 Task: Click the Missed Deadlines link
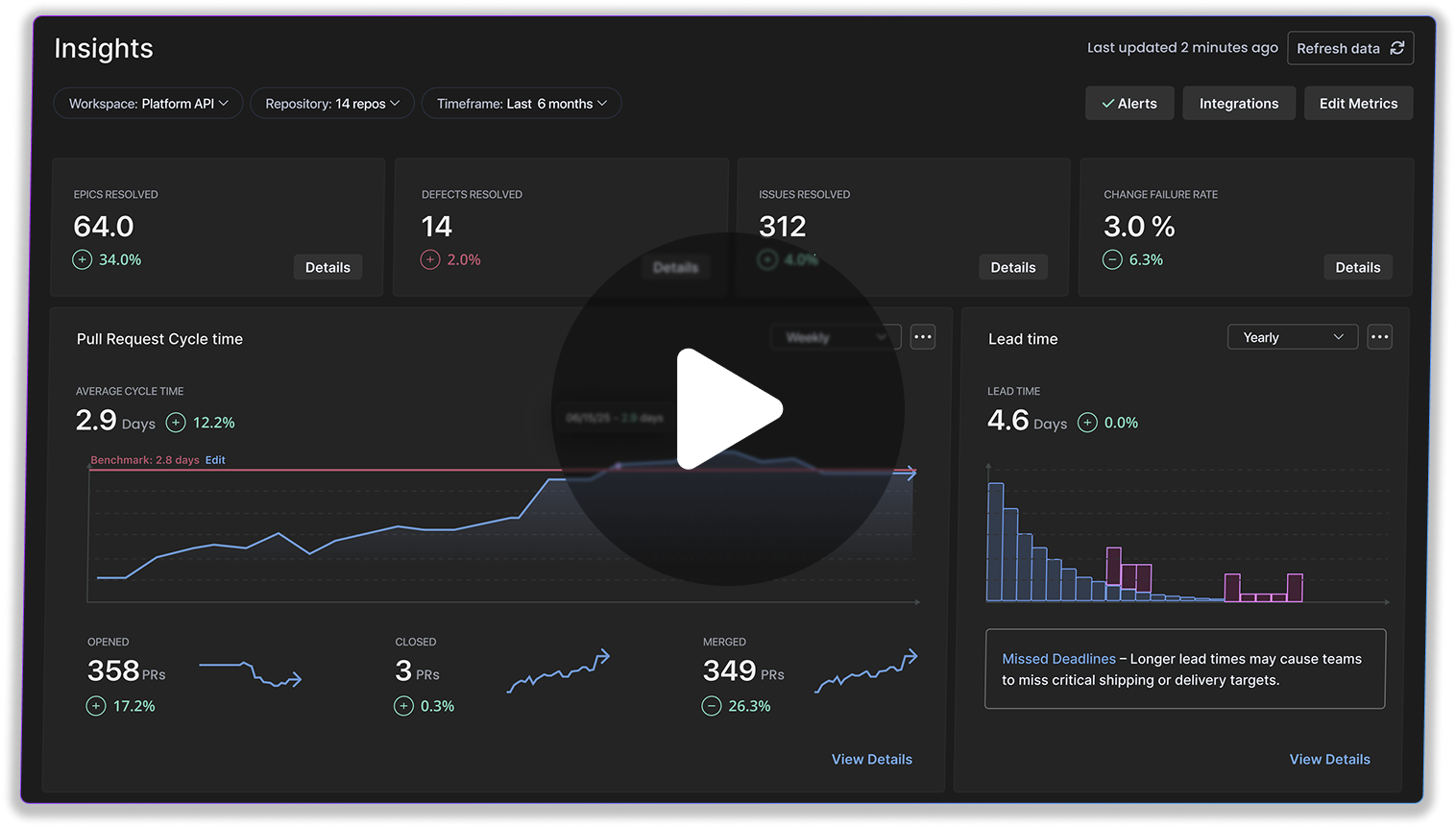pos(1058,659)
